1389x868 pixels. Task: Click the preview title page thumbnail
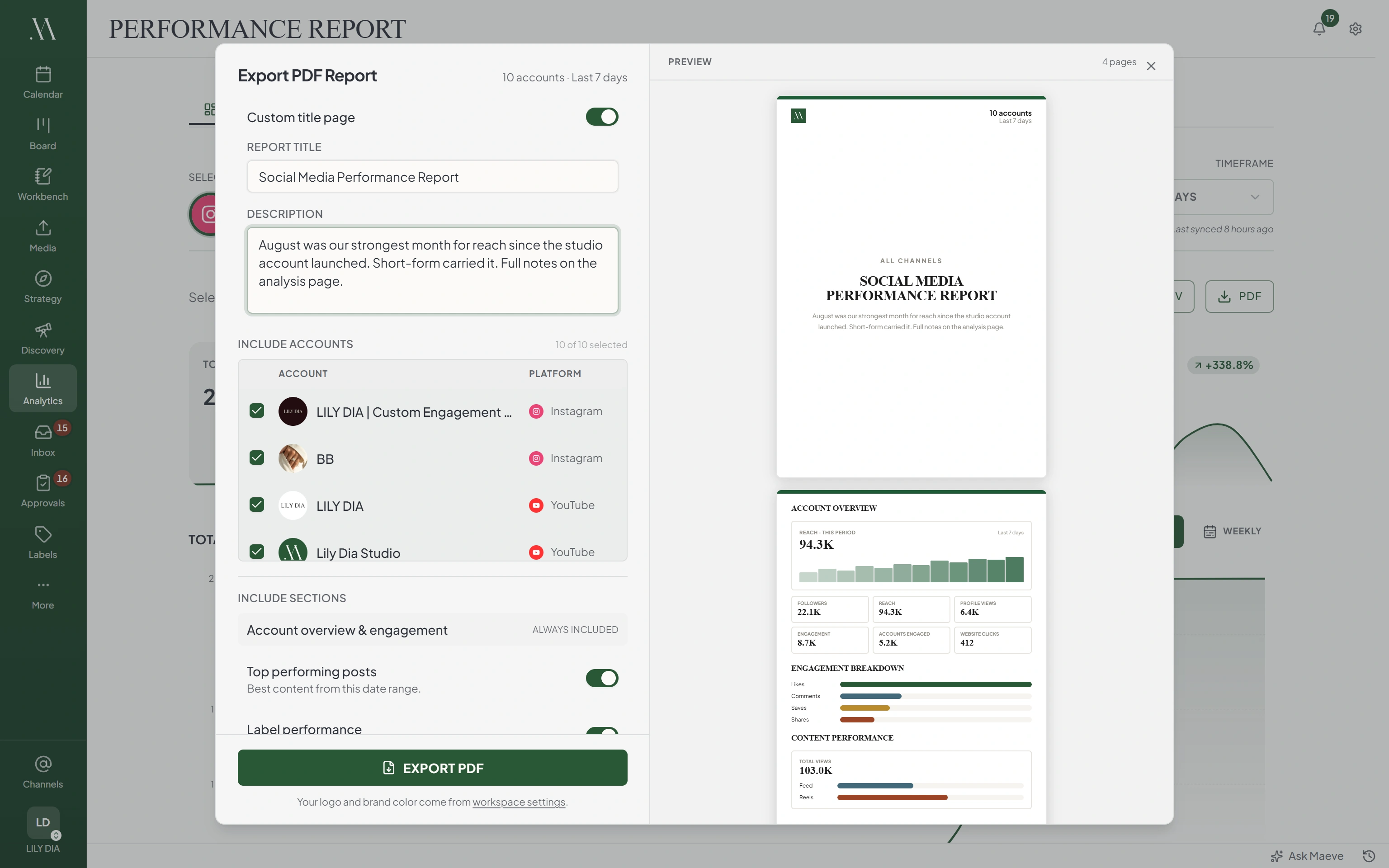[911, 287]
